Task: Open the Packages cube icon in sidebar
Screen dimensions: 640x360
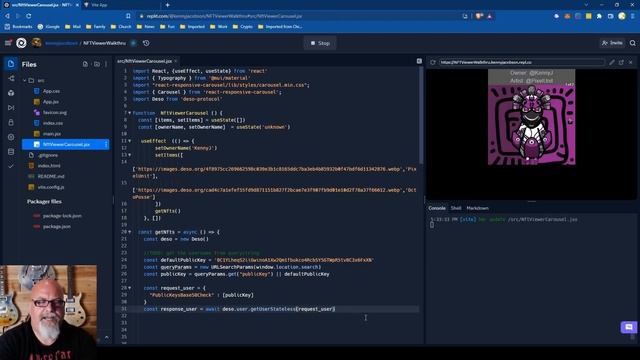Action: (11, 93)
